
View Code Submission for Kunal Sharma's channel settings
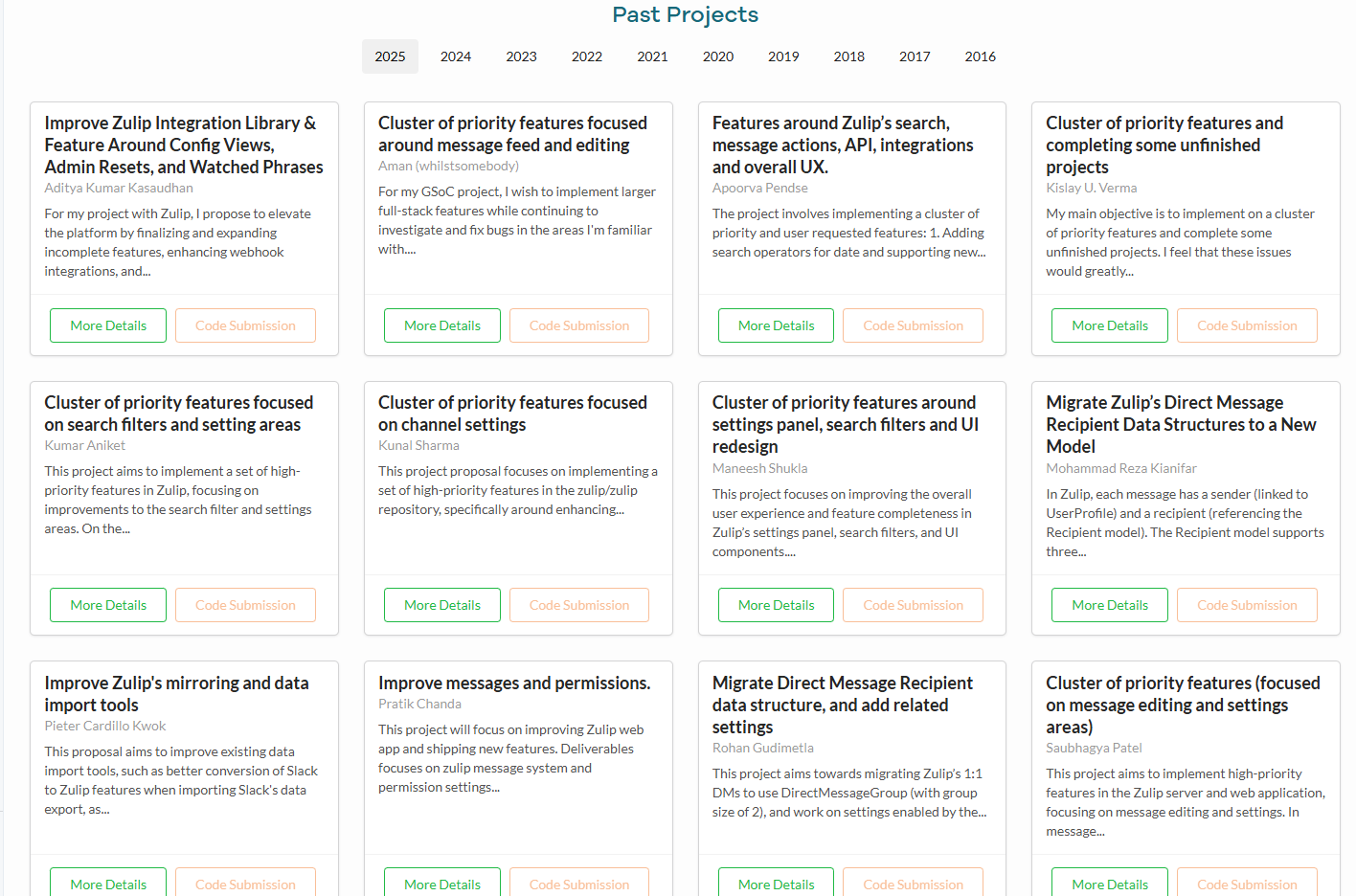tap(578, 604)
